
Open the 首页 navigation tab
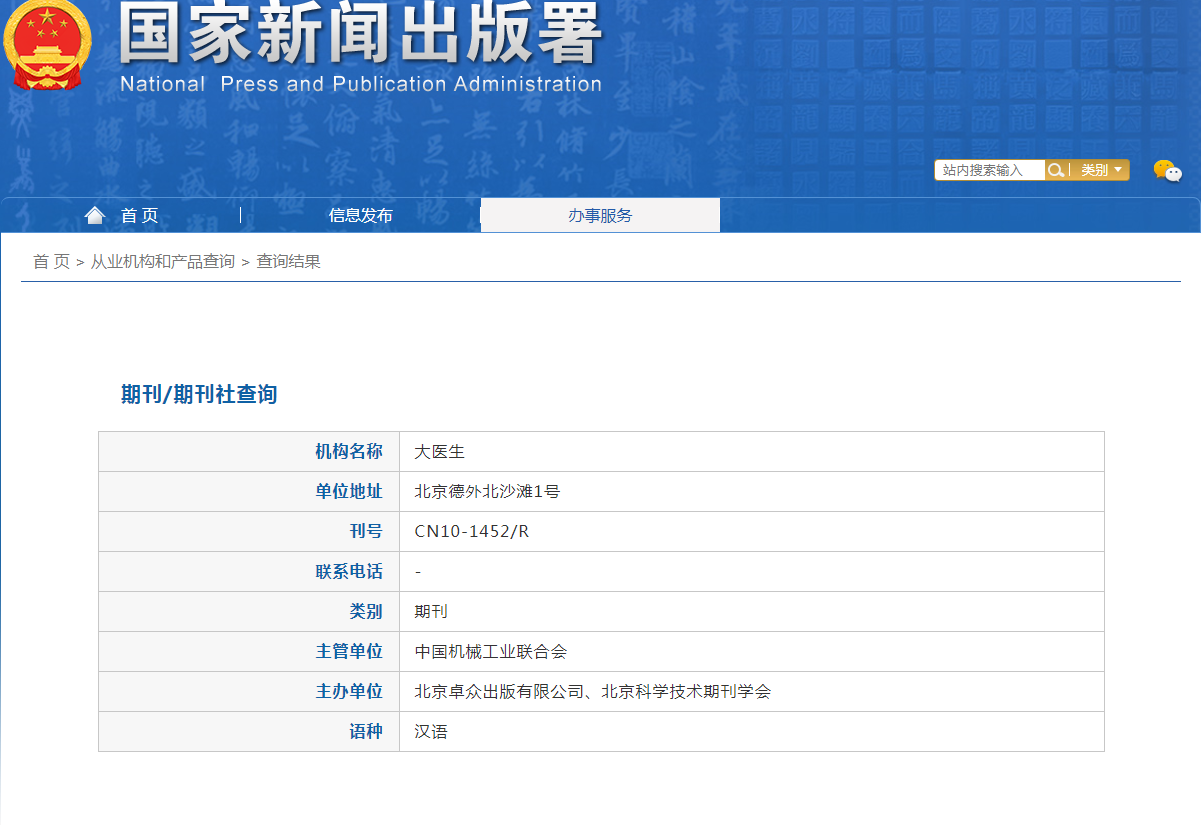(139, 215)
